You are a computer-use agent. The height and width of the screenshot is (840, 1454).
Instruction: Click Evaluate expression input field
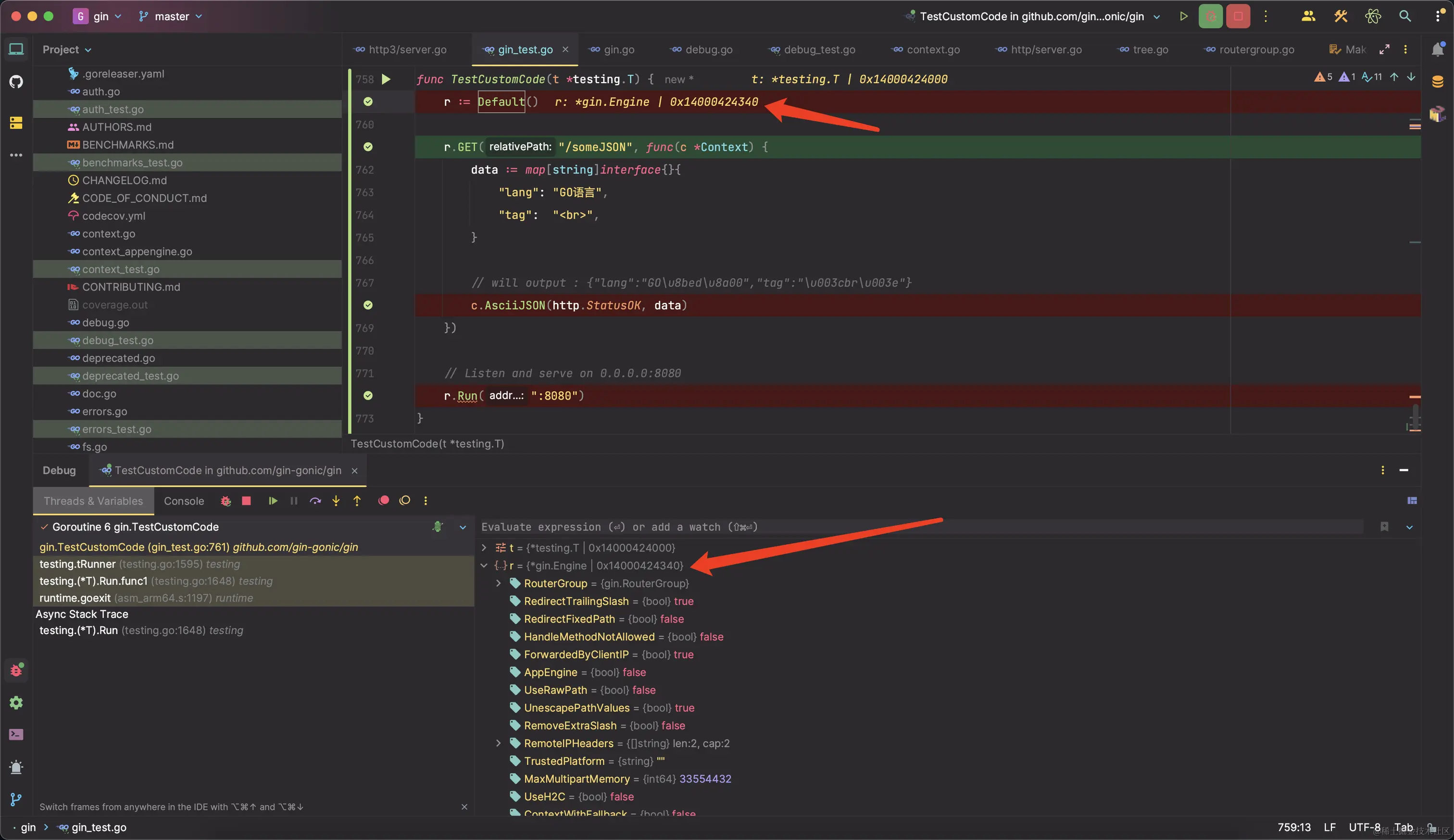click(922, 527)
